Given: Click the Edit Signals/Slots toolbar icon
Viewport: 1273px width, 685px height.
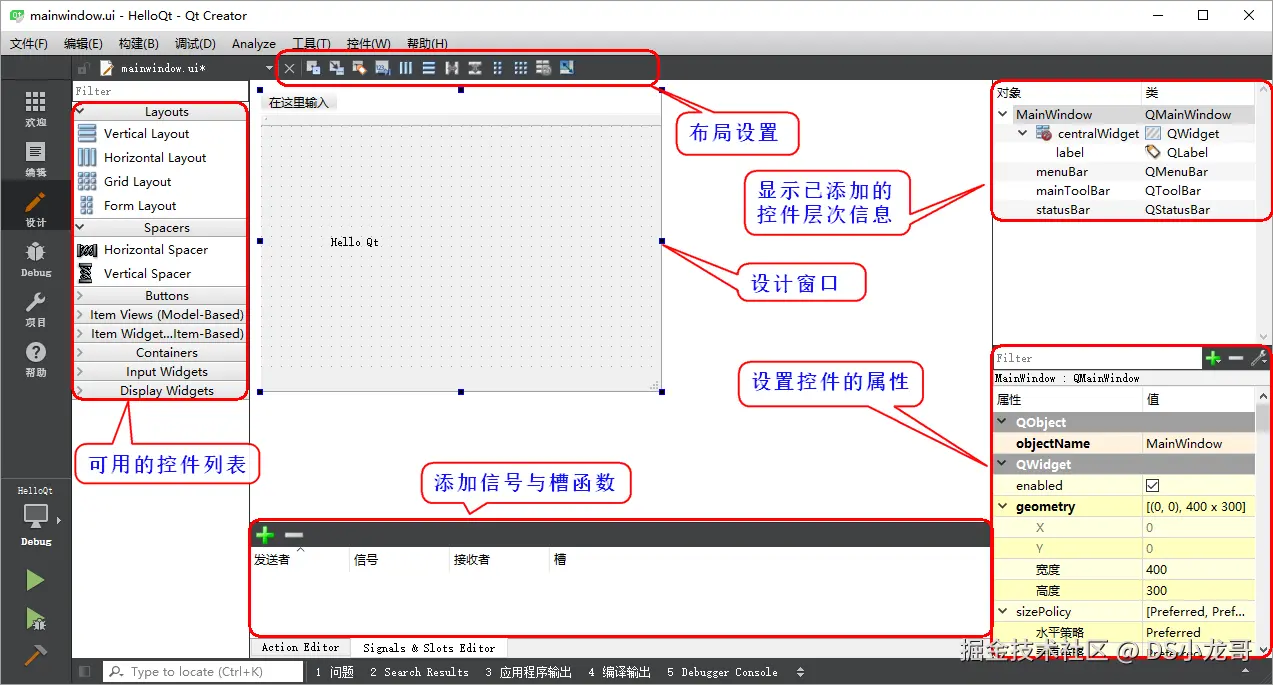Looking at the screenshot, I should point(336,68).
